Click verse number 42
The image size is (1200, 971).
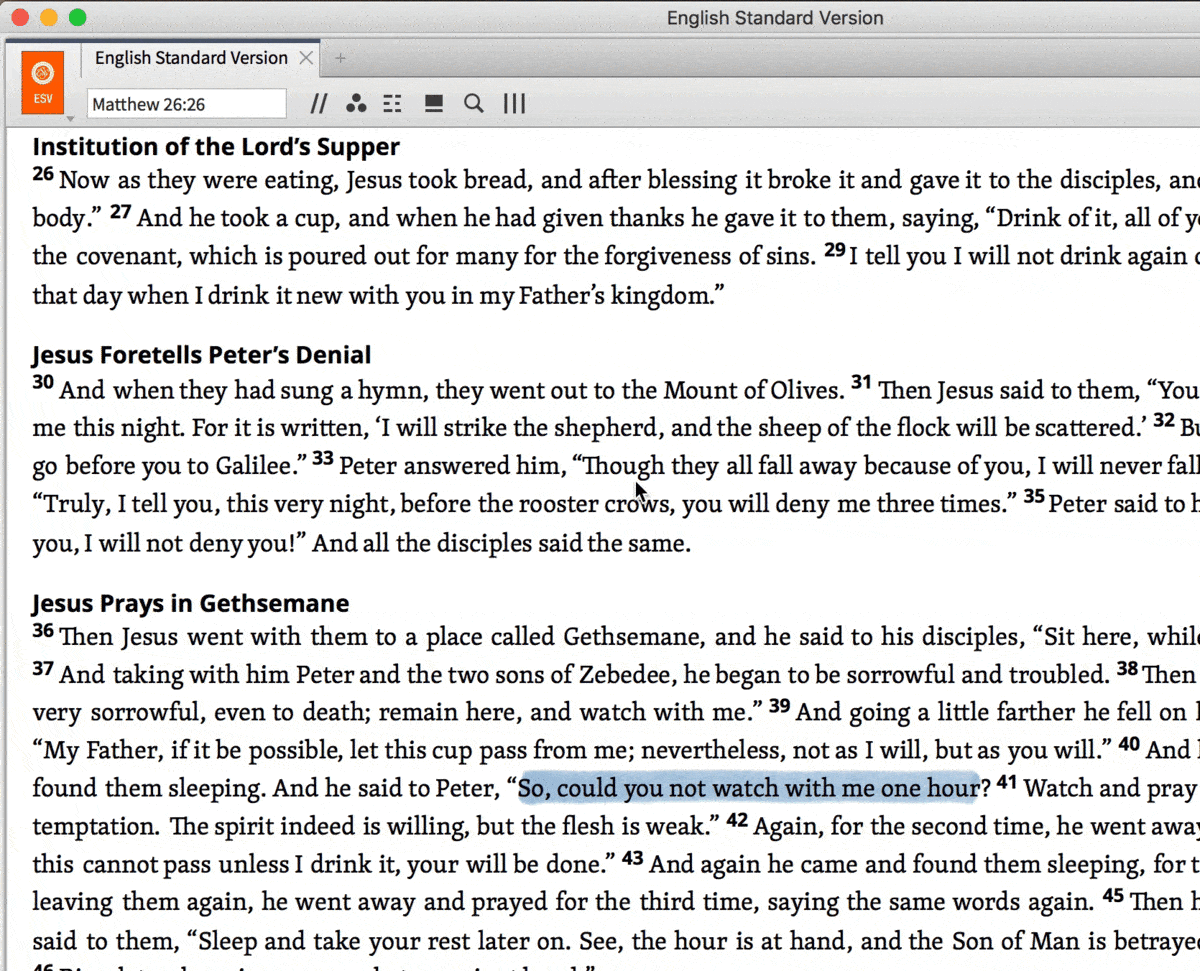click(x=737, y=820)
